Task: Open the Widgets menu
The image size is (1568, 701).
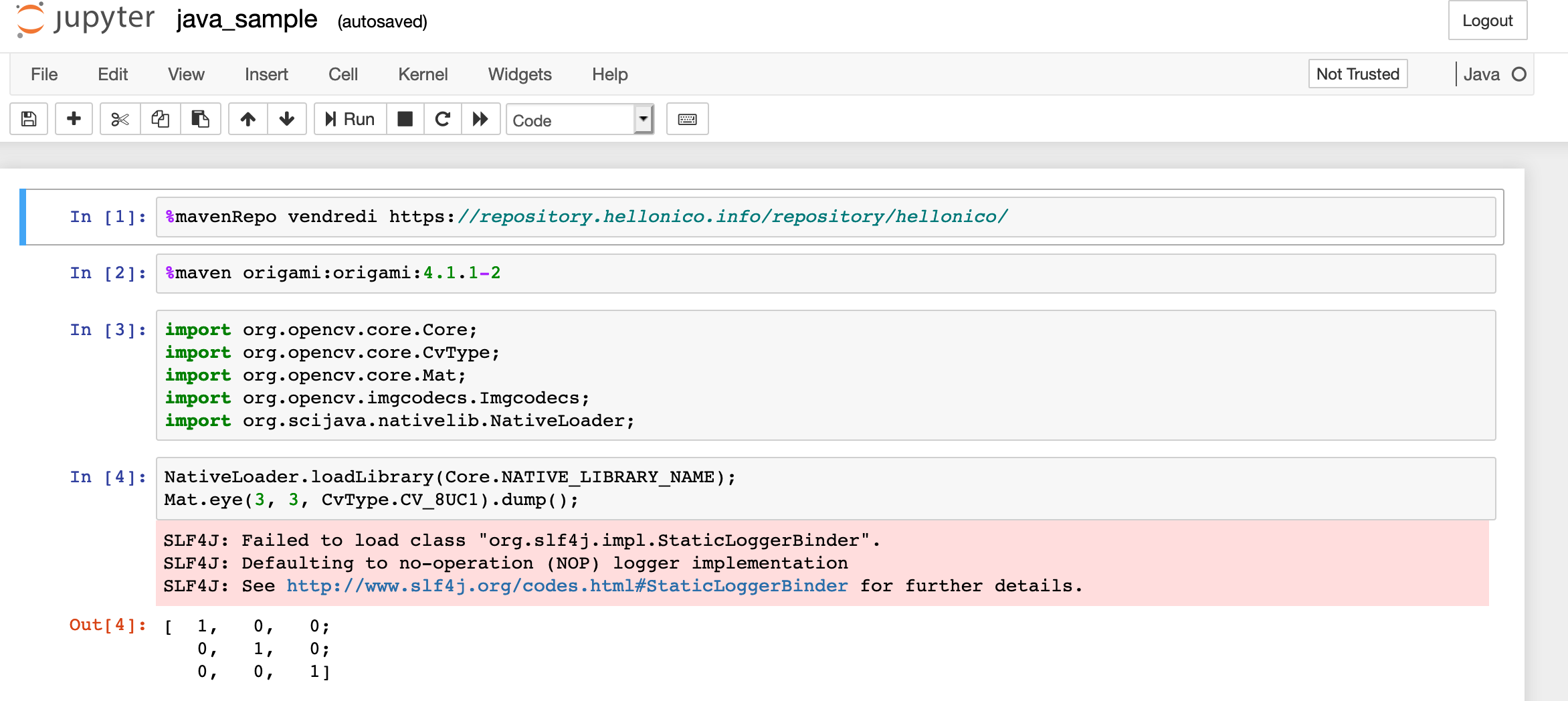Action: point(519,74)
